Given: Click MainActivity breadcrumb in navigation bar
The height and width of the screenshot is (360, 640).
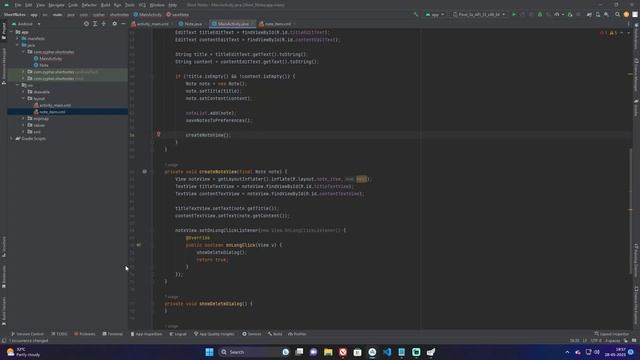Looking at the screenshot, I should (148, 14).
